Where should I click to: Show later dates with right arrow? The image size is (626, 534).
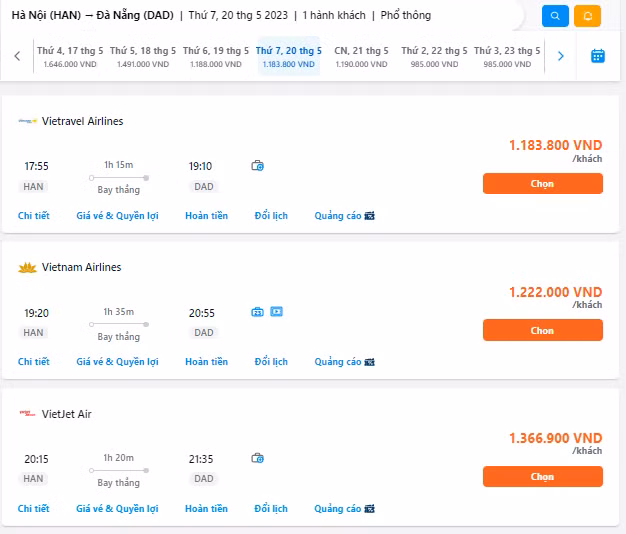(x=560, y=56)
